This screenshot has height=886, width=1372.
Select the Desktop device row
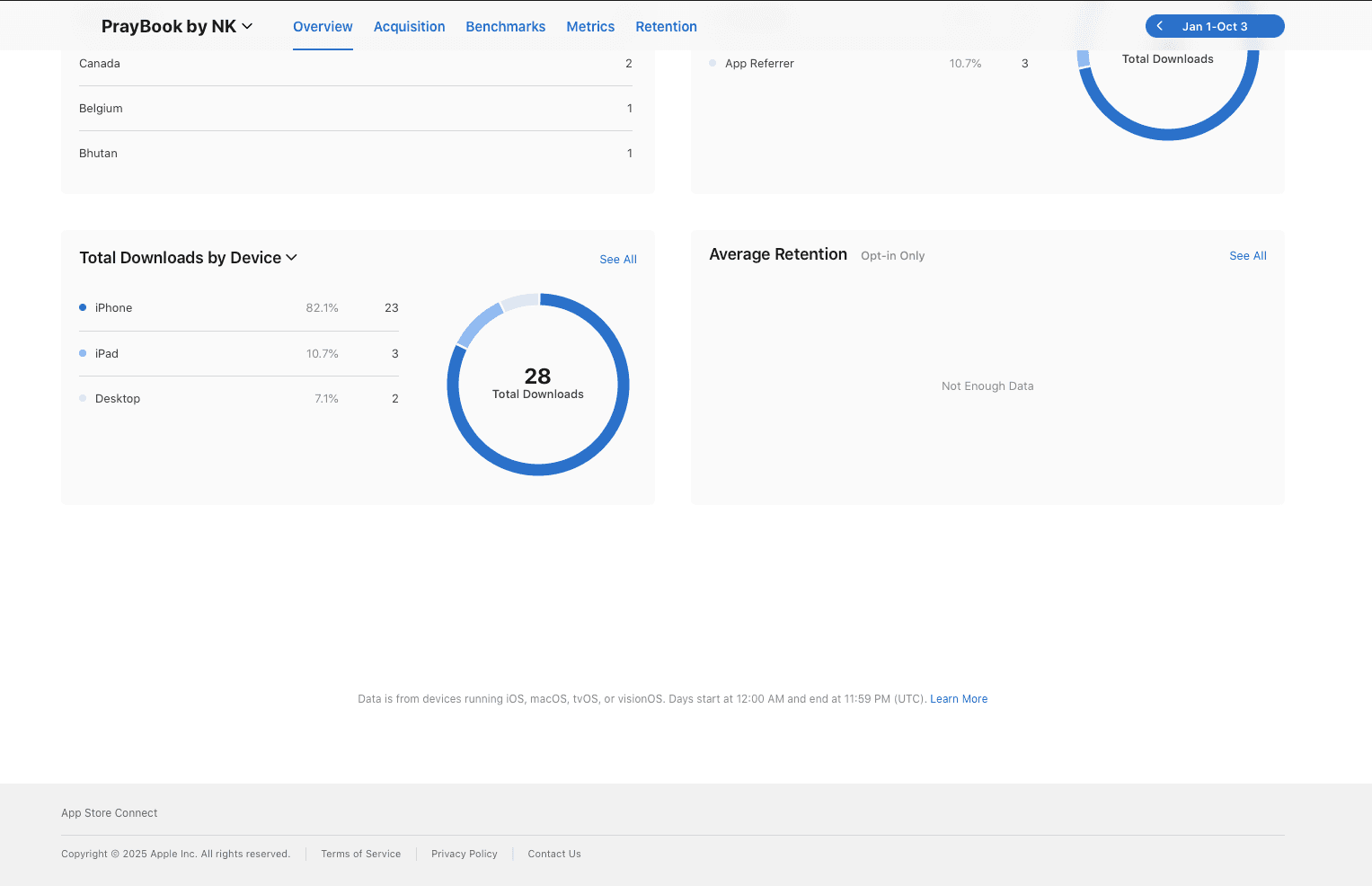pos(238,398)
